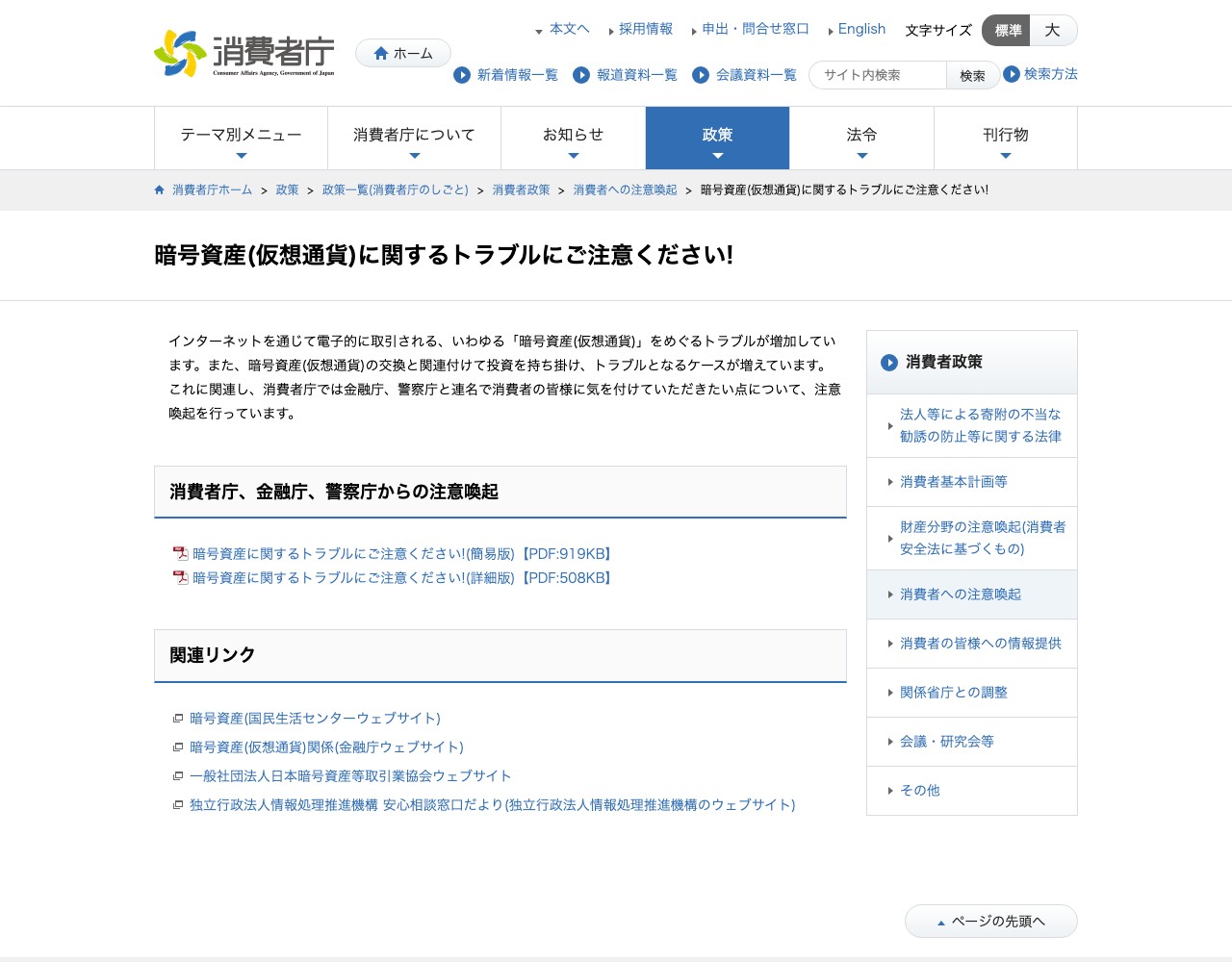Open 詳細版 PDF 508KB link
This screenshot has height=962, width=1232.
(x=404, y=577)
